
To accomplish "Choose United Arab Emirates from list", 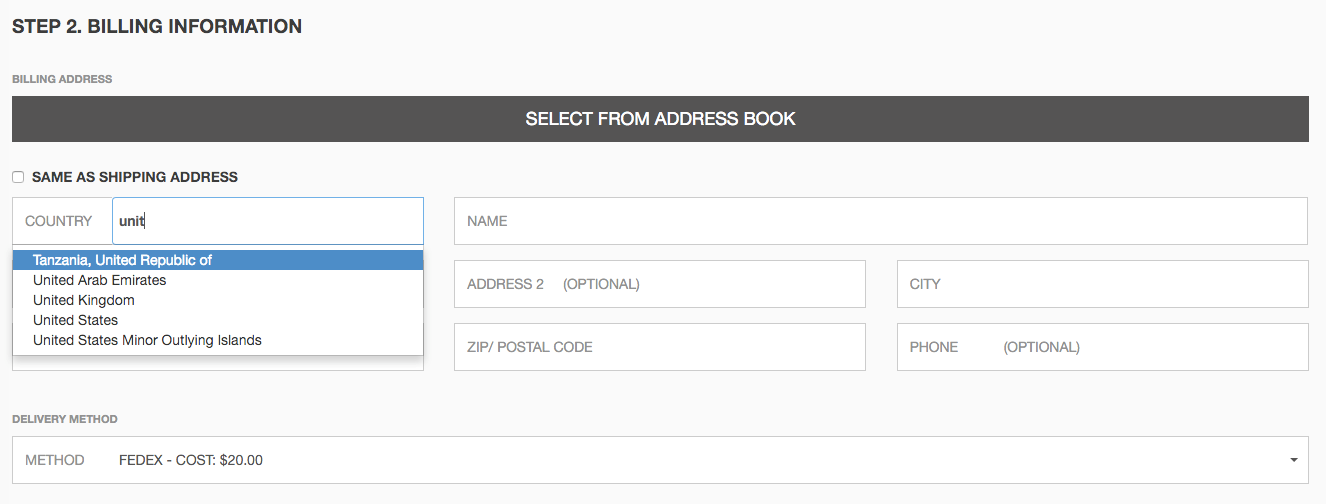I will coord(100,280).
